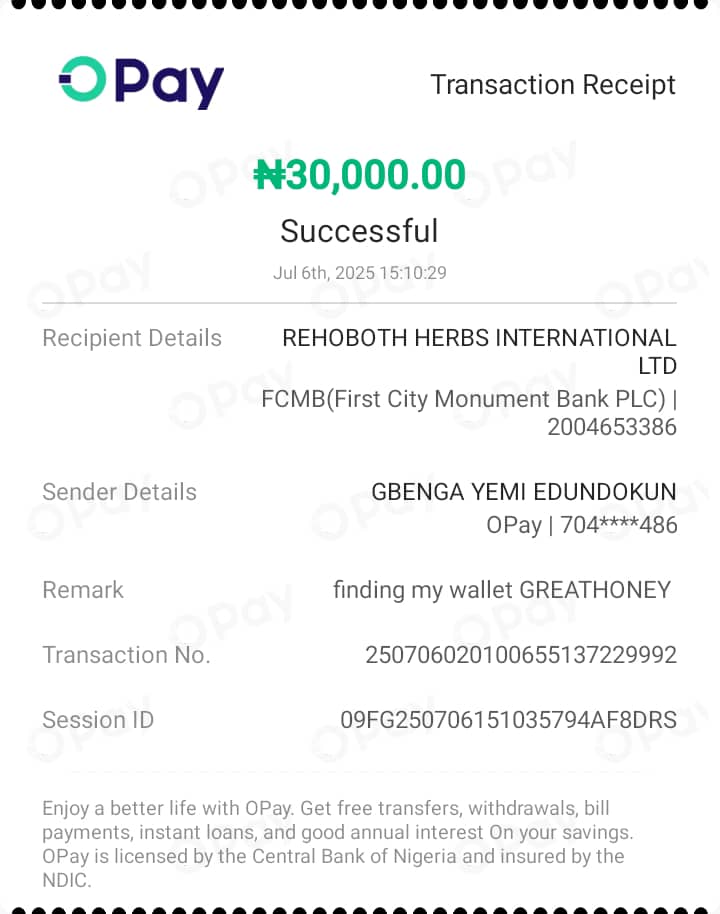Click the OPay green ring logo icon
This screenshot has width=720, height=914.
(x=83, y=80)
